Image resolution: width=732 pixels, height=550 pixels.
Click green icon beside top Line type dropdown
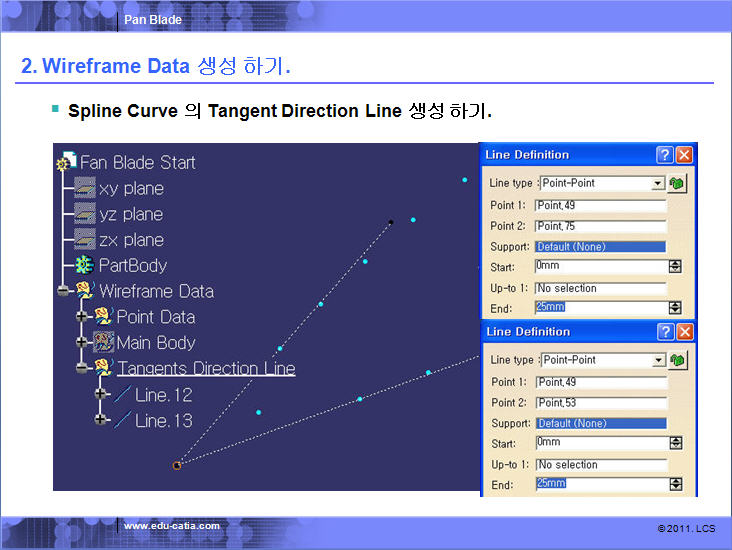678,183
